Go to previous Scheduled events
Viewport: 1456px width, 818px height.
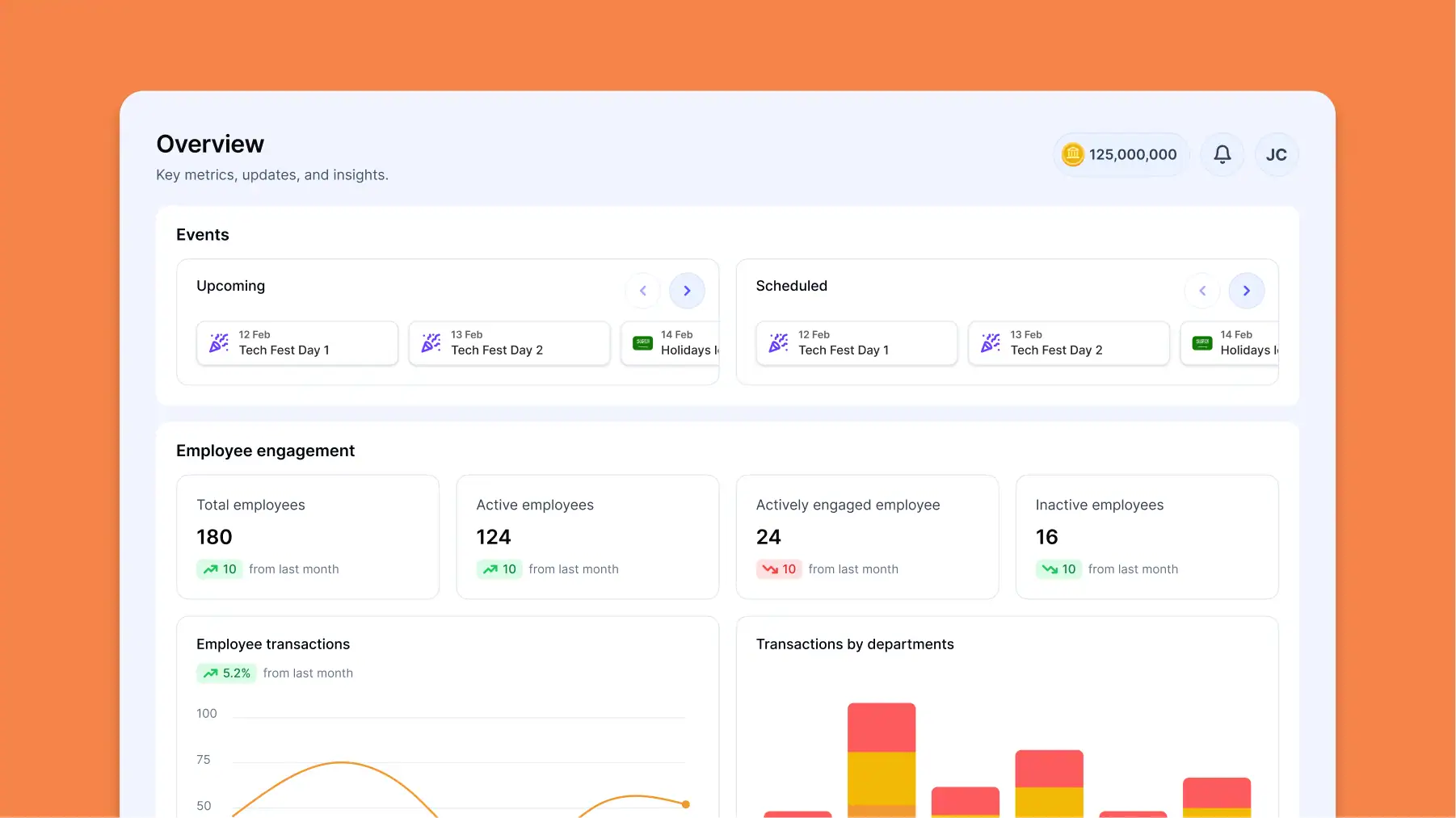1202,291
